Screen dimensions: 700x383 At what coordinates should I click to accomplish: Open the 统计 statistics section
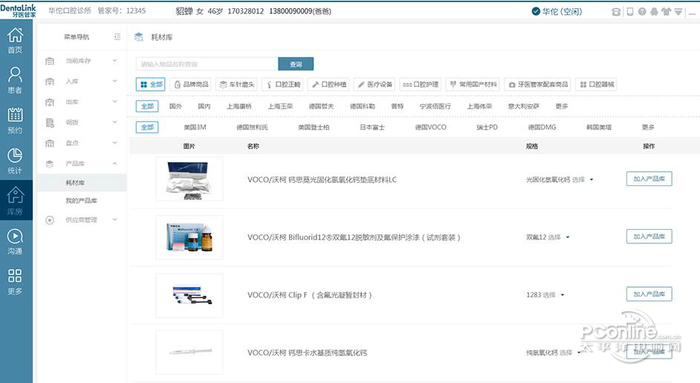15,161
